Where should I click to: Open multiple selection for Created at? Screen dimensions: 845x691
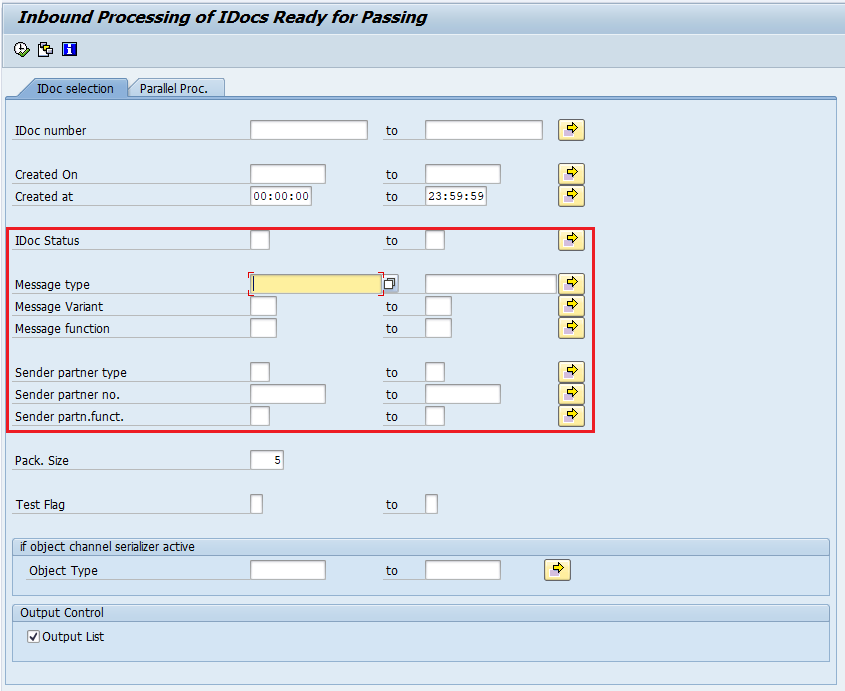[x=571, y=196]
